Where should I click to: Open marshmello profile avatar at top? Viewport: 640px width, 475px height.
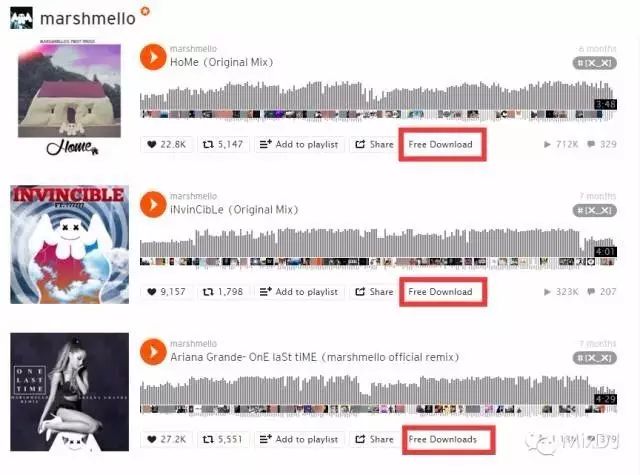click(21, 18)
